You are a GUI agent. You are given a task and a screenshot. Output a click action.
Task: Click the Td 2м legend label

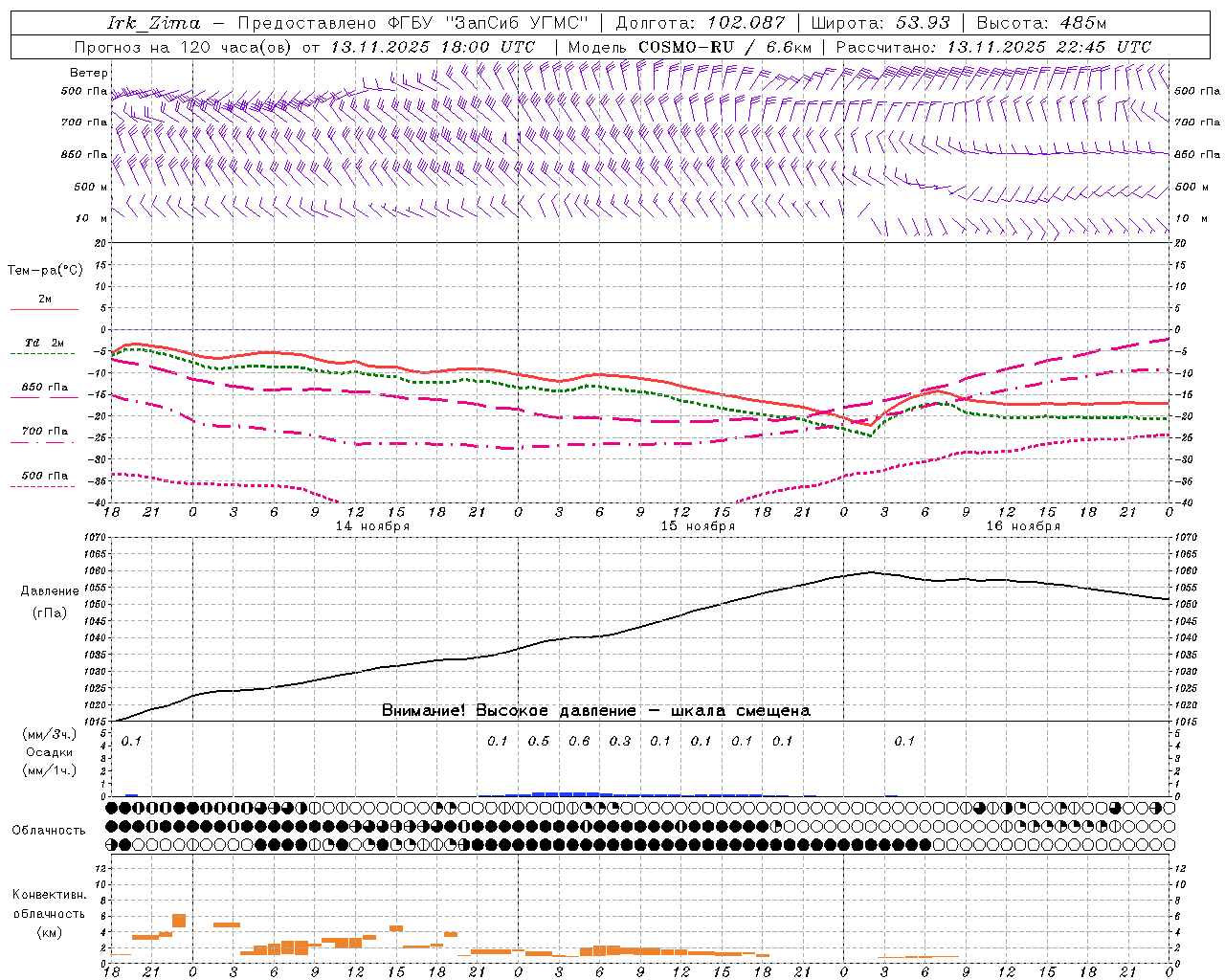coord(44,343)
